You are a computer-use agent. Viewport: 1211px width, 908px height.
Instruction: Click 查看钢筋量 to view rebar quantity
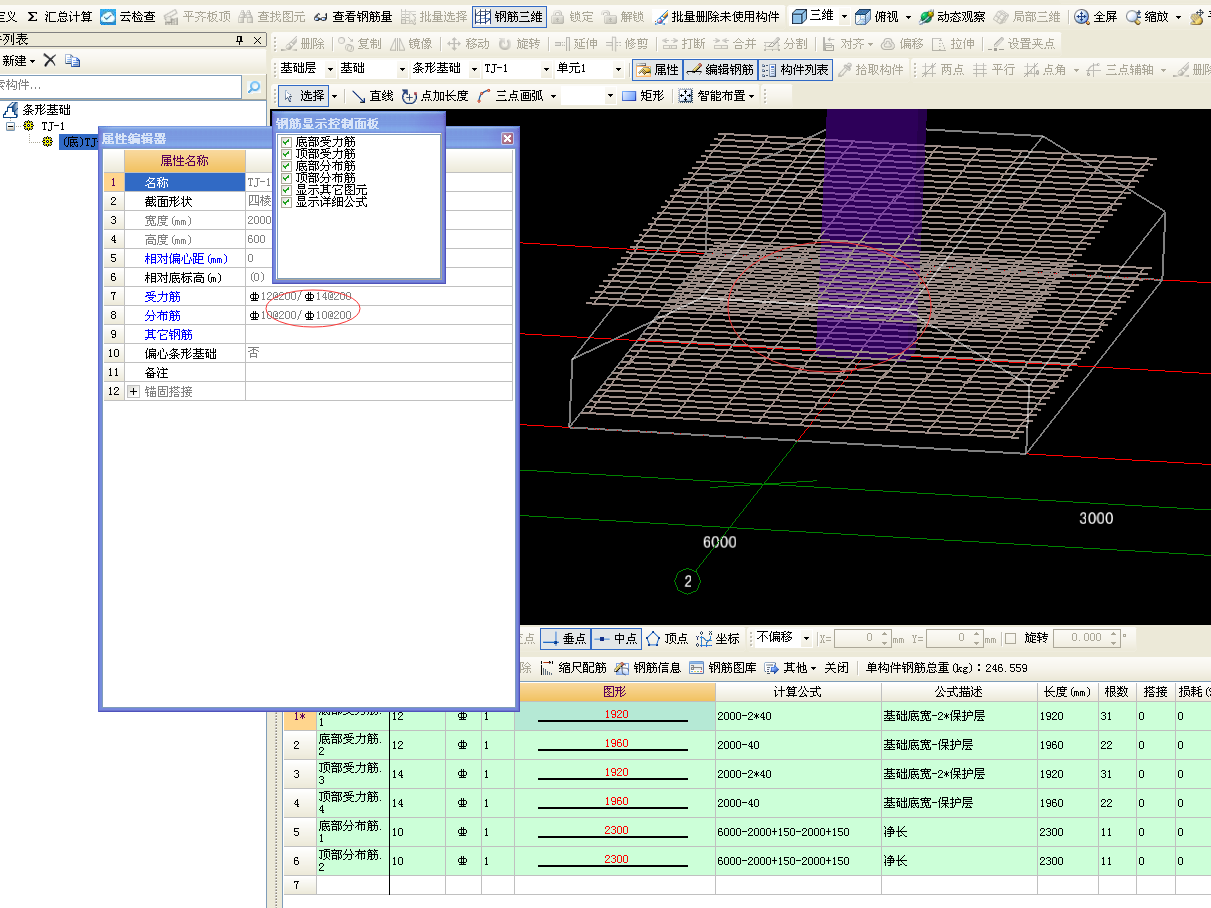pos(353,17)
